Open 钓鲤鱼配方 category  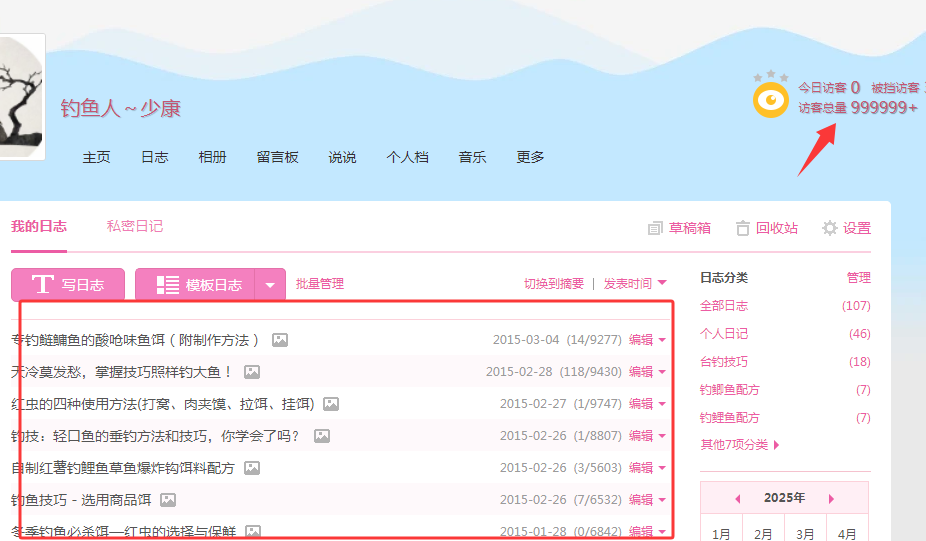tap(730, 418)
